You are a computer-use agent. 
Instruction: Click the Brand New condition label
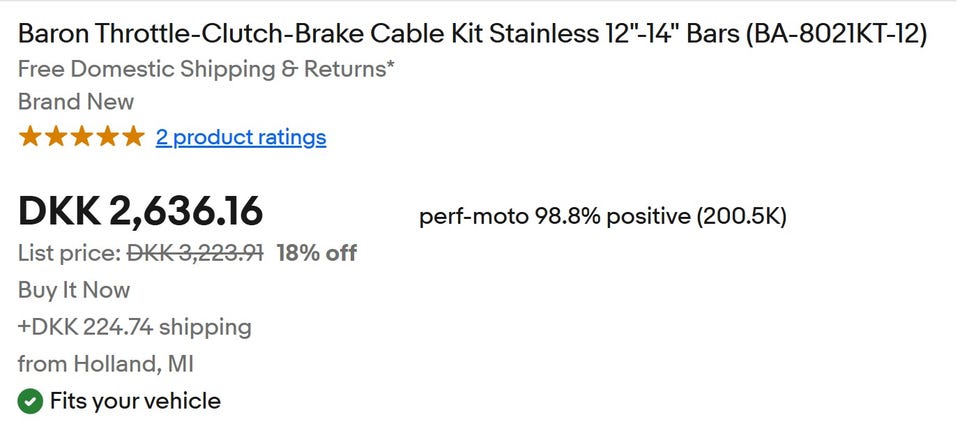point(76,102)
